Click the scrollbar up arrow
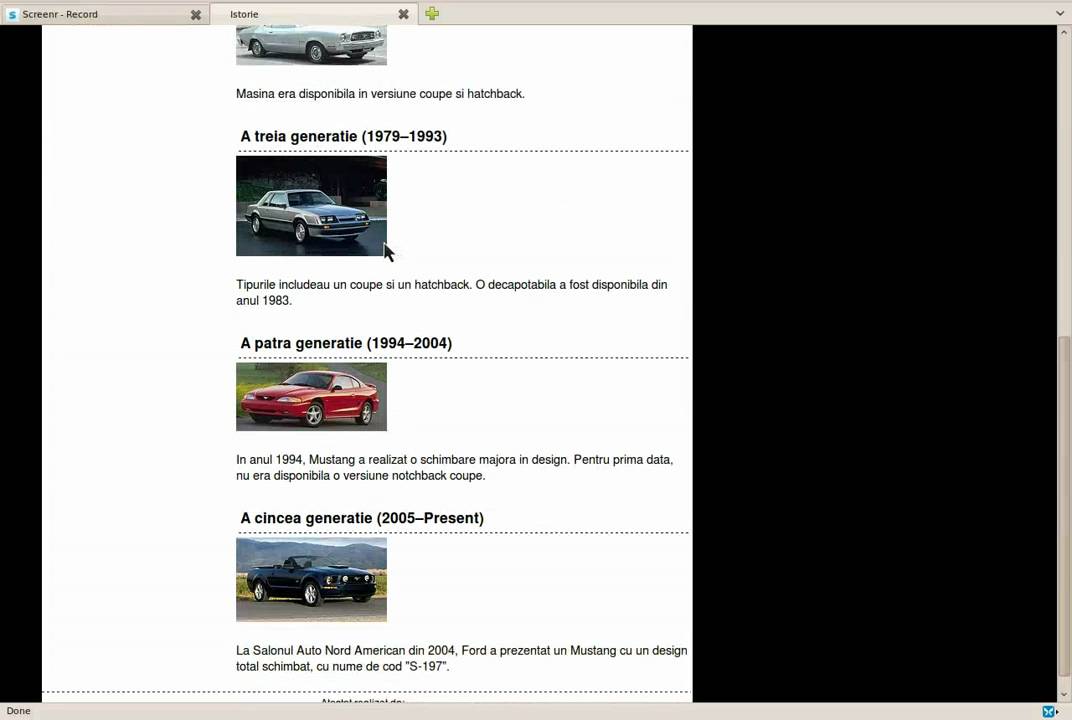This screenshot has height=720, width=1072. pyautogui.click(x=1064, y=31)
